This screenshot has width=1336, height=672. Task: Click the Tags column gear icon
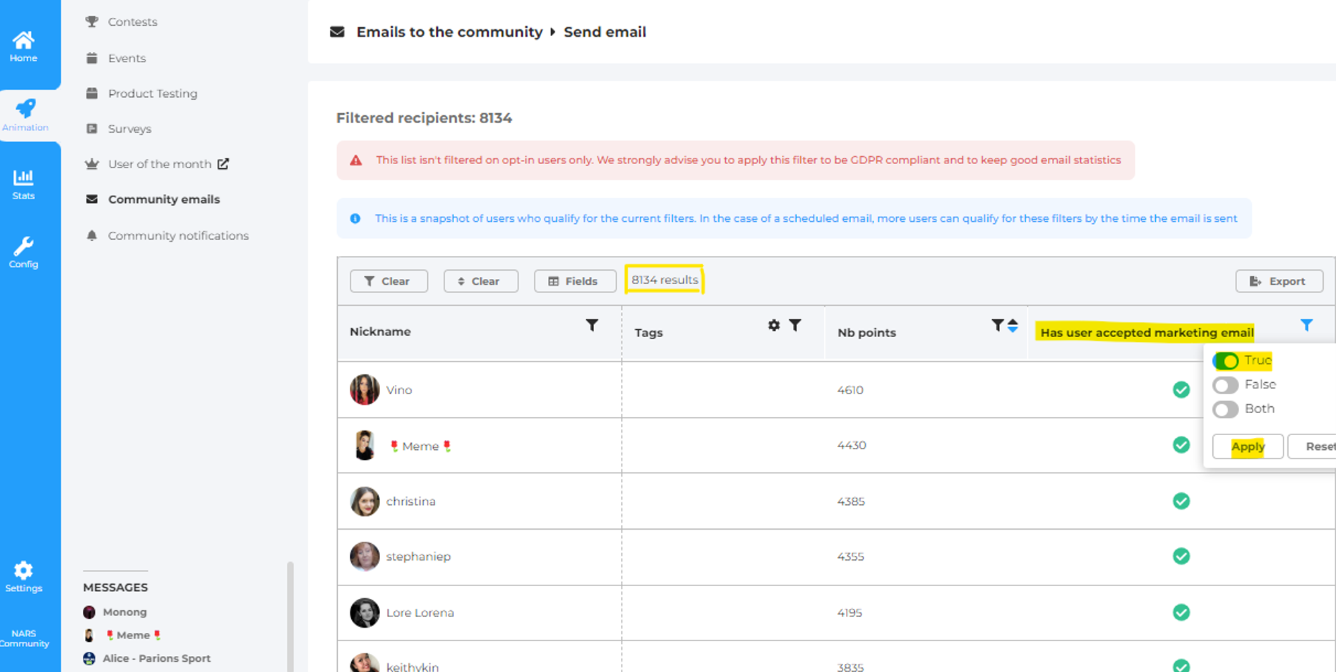coord(773,325)
